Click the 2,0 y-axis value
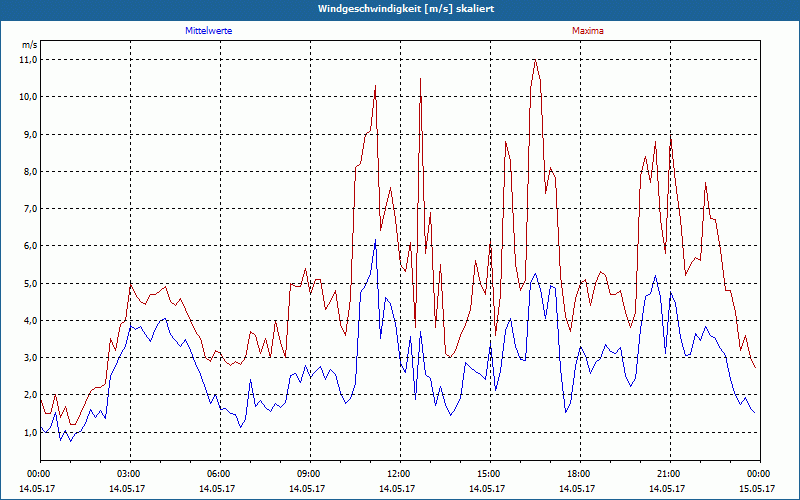Image resolution: width=800 pixels, height=500 pixels. pyautogui.click(x=31, y=395)
